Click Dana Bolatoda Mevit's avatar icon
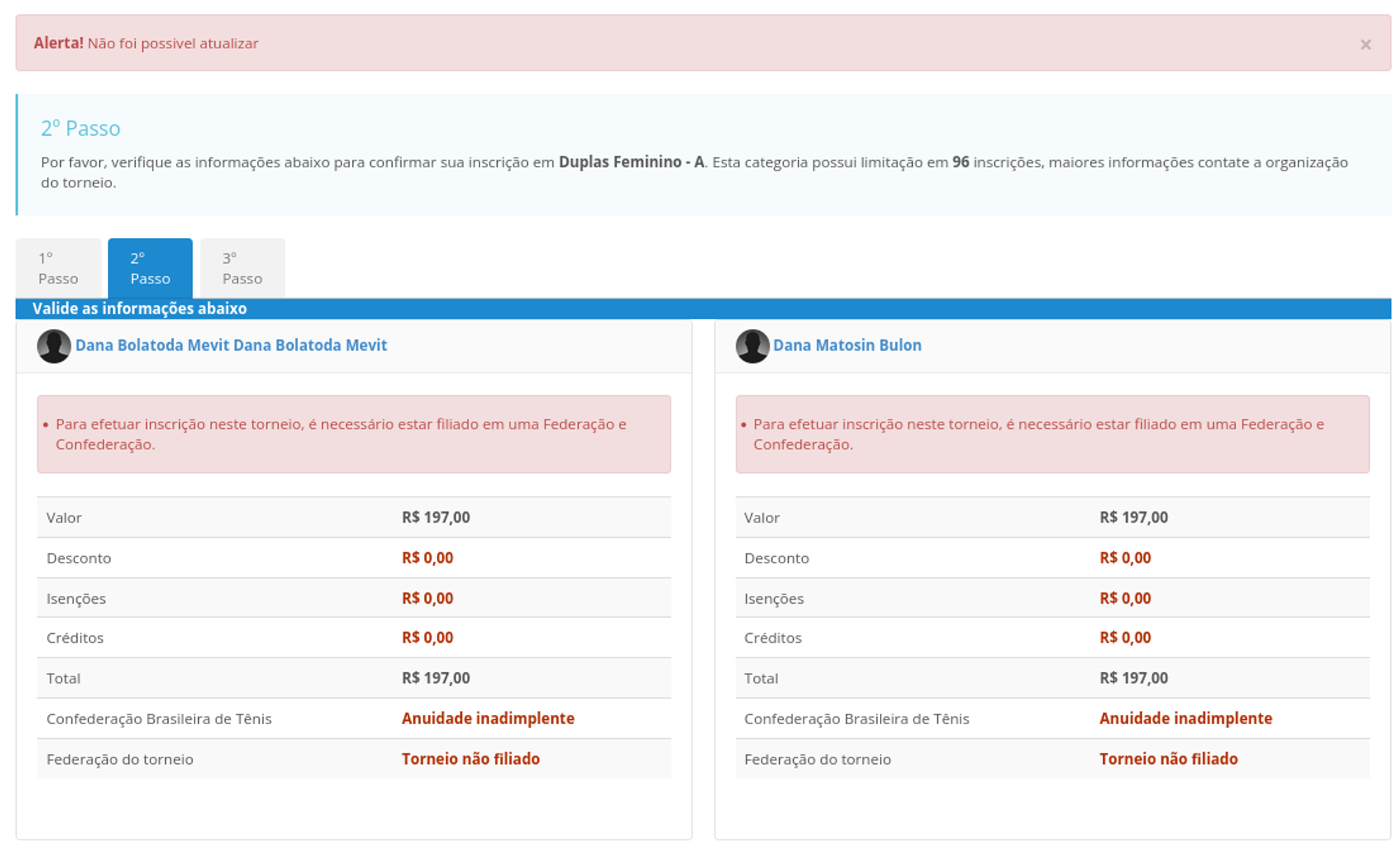 (54, 346)
